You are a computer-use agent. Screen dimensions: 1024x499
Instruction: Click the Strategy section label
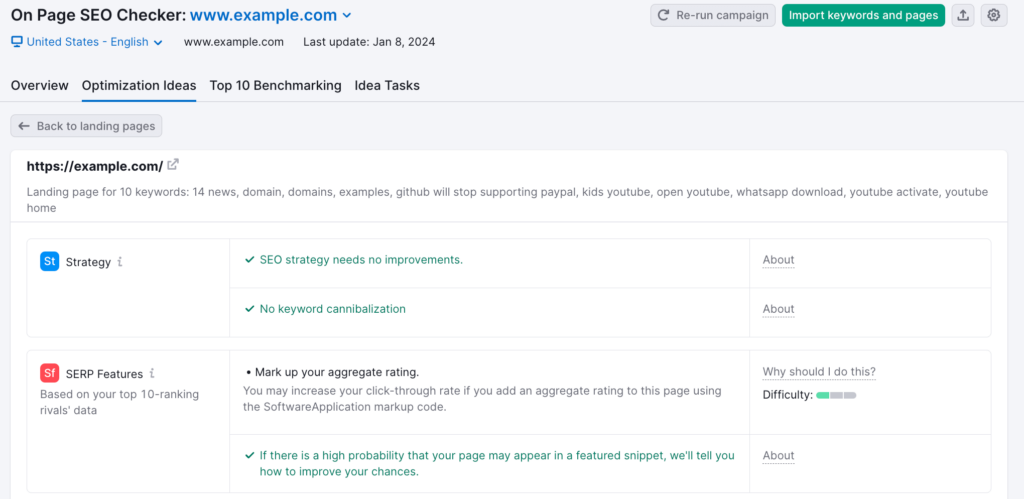(x=88, y=263)
